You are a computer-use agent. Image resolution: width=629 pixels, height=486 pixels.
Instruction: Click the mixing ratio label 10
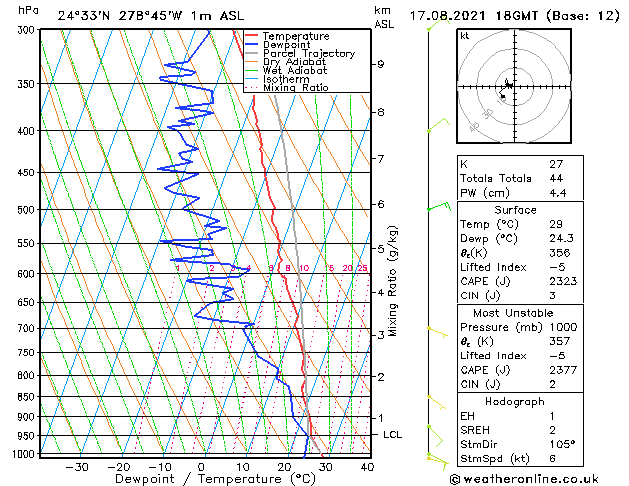(304, 268)
